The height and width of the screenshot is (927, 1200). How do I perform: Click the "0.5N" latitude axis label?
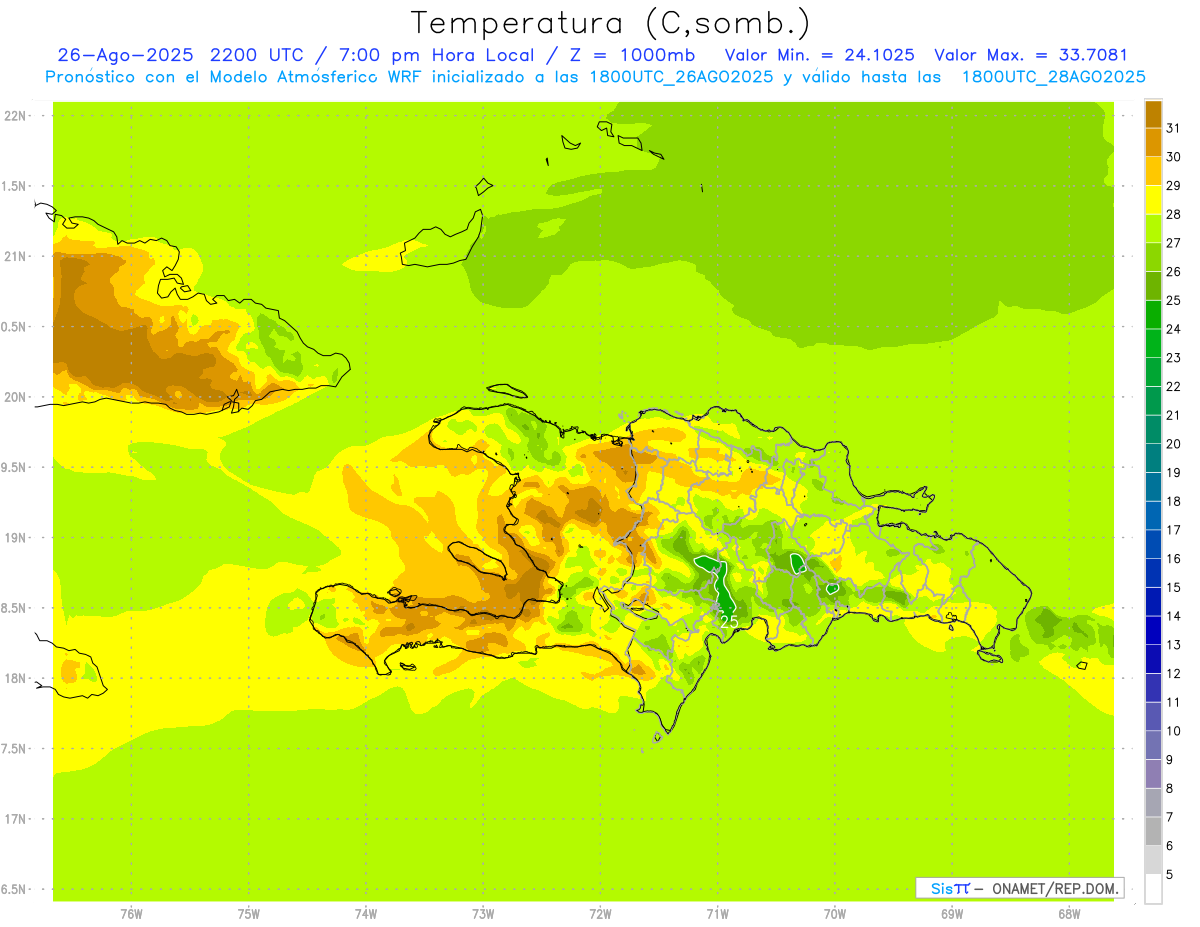coord(15,327)
